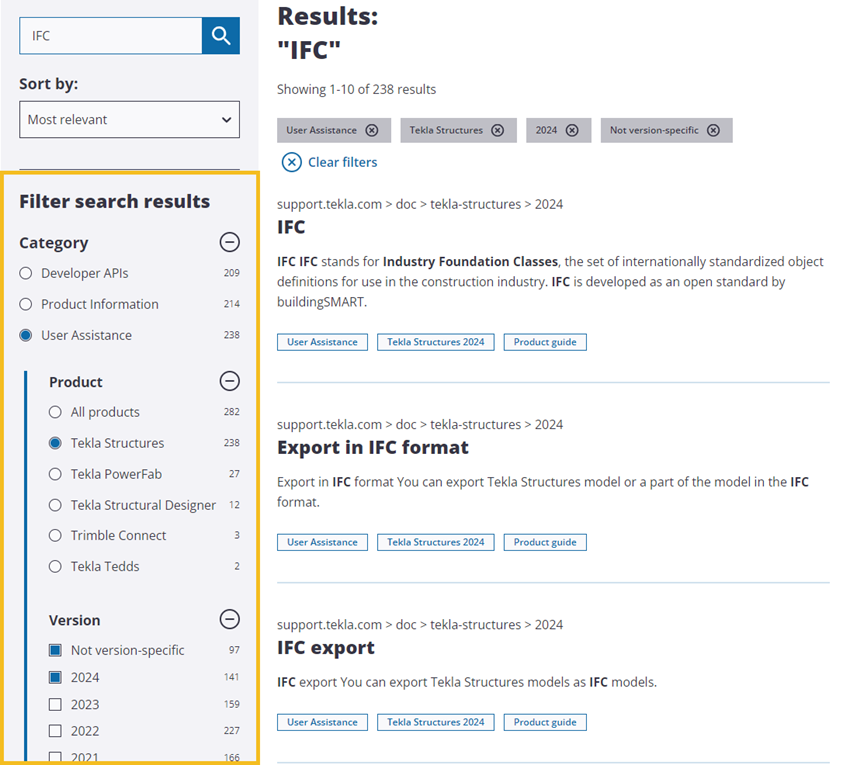Image resolution: width=850 pixels, height=765 pixels.
Task: Click Product guide tag under IFC result
Action: (x=545, y=342)
